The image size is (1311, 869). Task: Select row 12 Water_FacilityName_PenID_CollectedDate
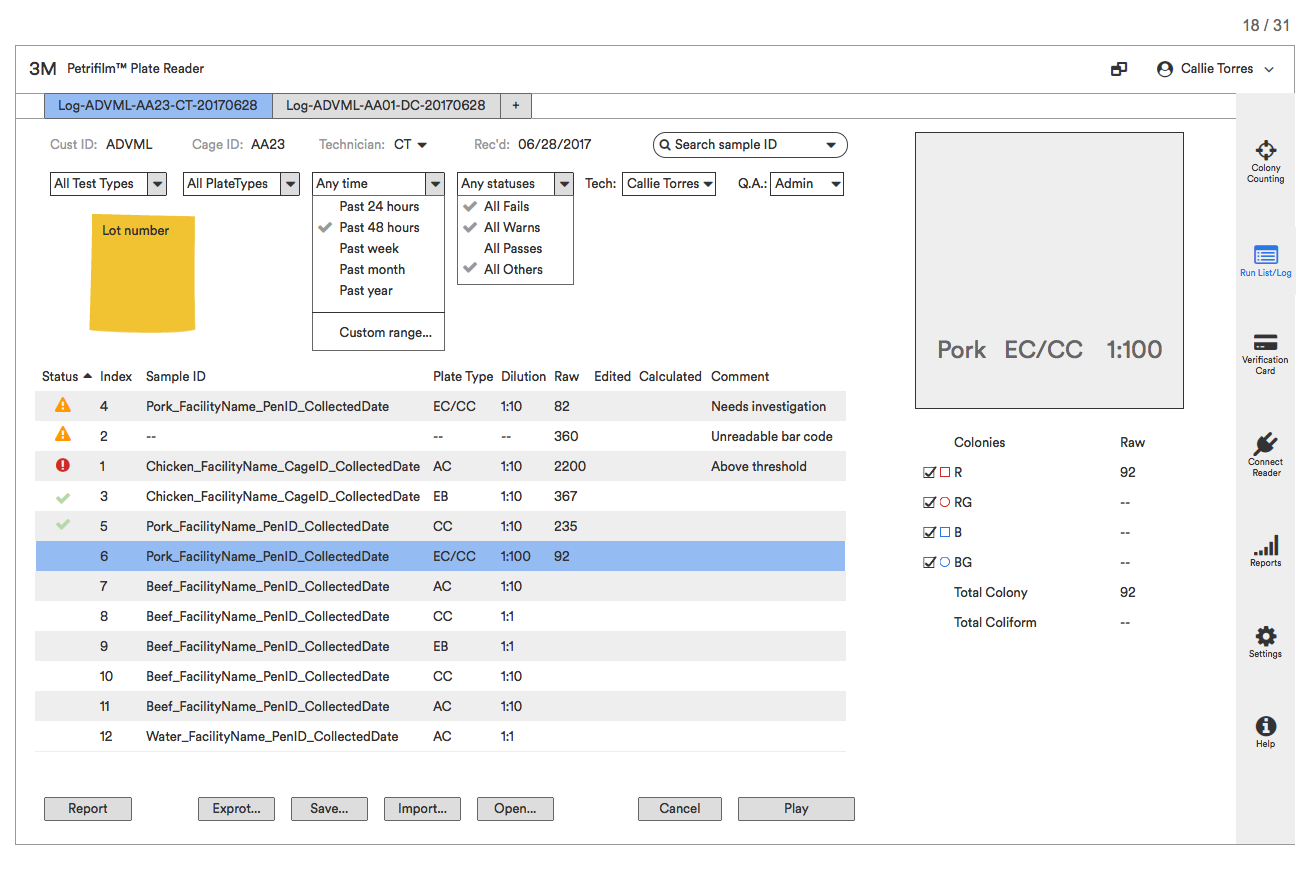coord(440,736)
